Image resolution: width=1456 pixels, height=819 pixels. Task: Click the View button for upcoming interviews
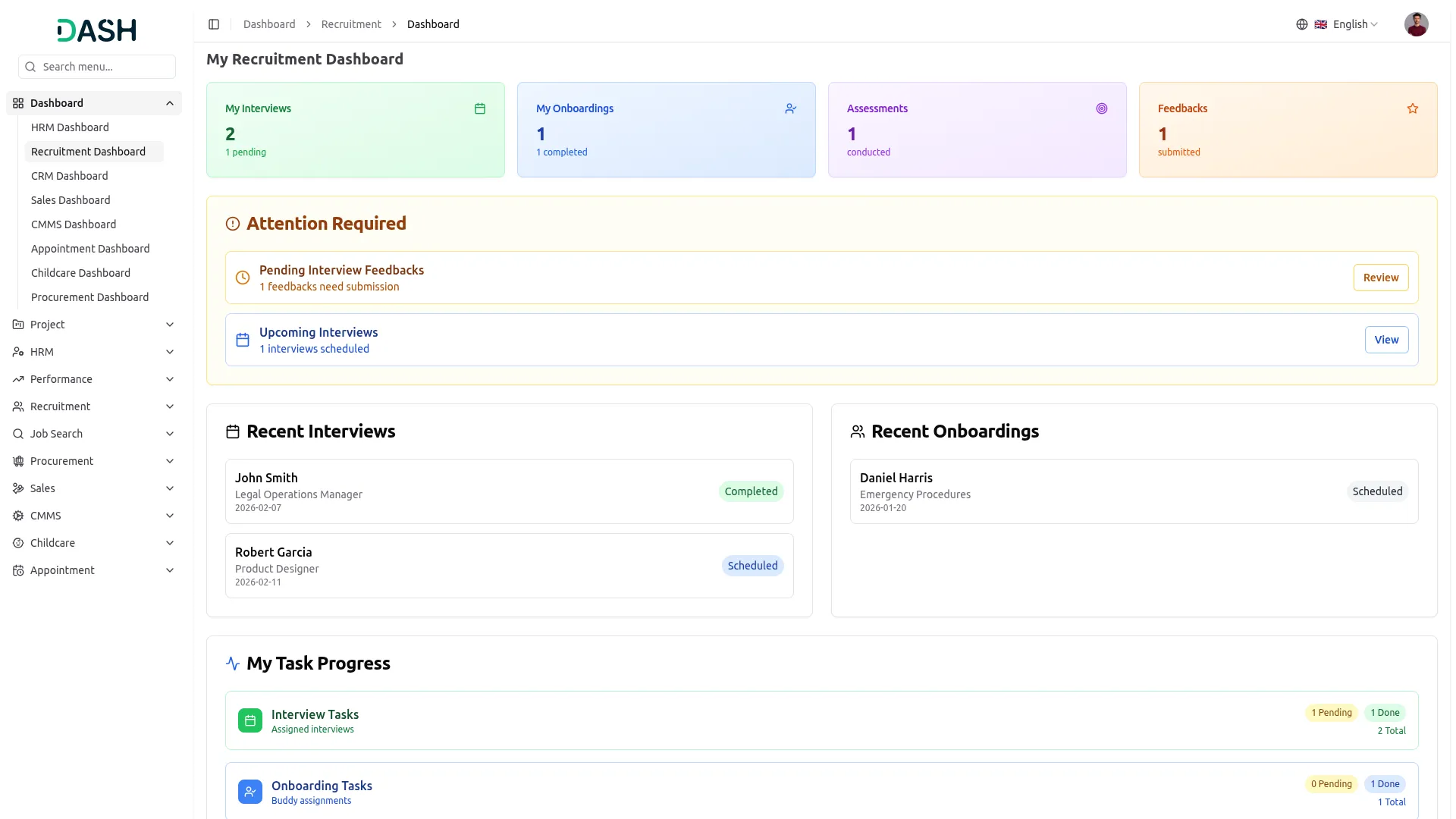[1386, 340]
